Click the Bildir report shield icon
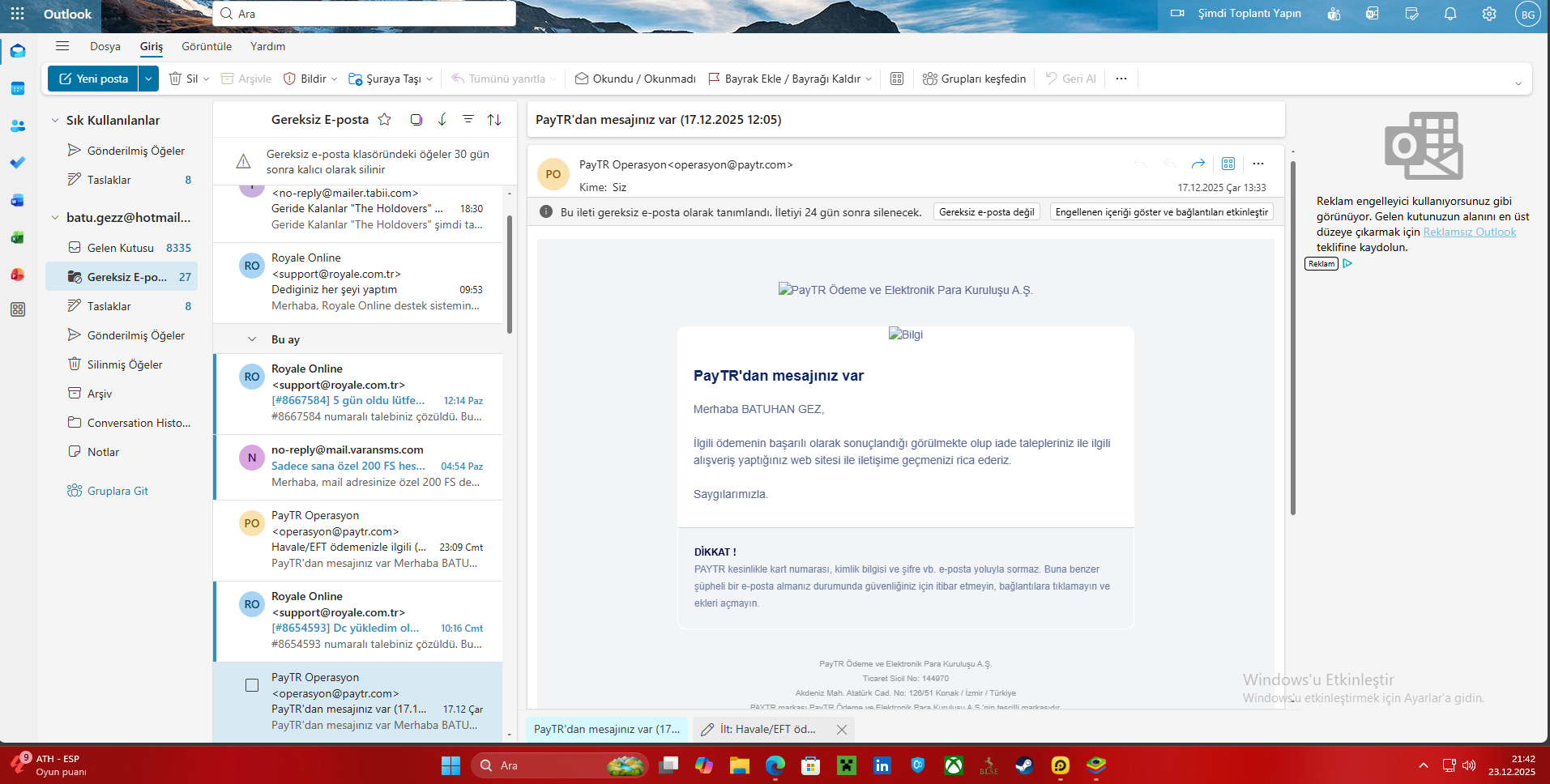Viewport: 1550px width, 784px height. click(289, 79)
